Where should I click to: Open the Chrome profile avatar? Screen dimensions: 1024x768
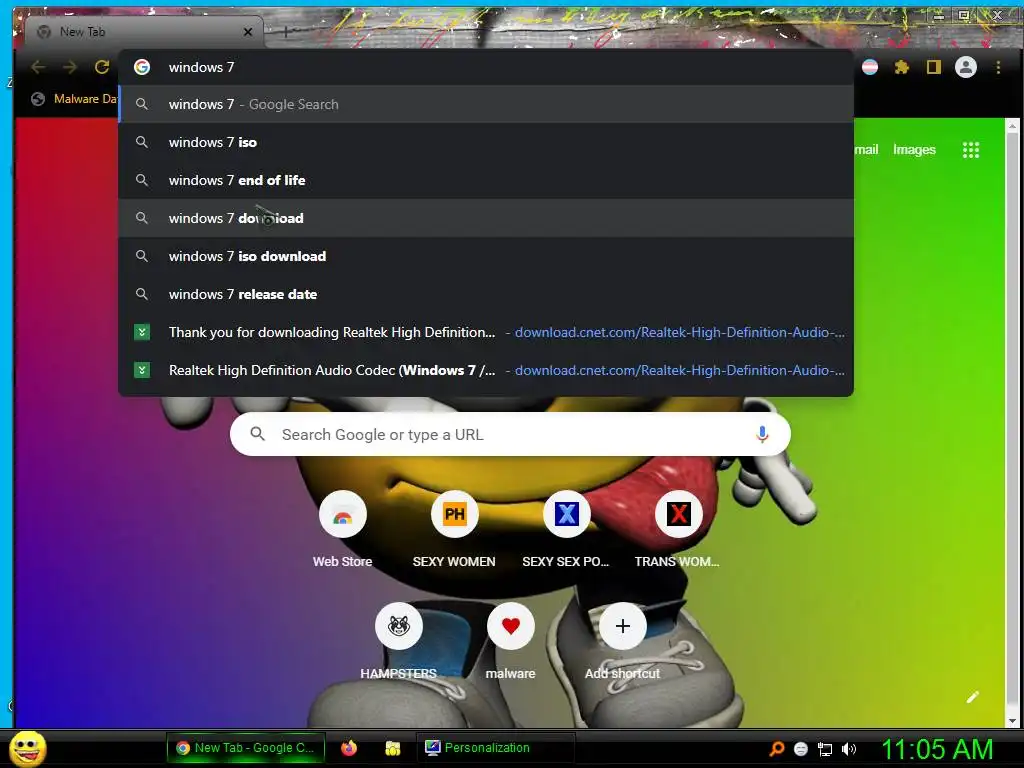(x=966, y=67)
